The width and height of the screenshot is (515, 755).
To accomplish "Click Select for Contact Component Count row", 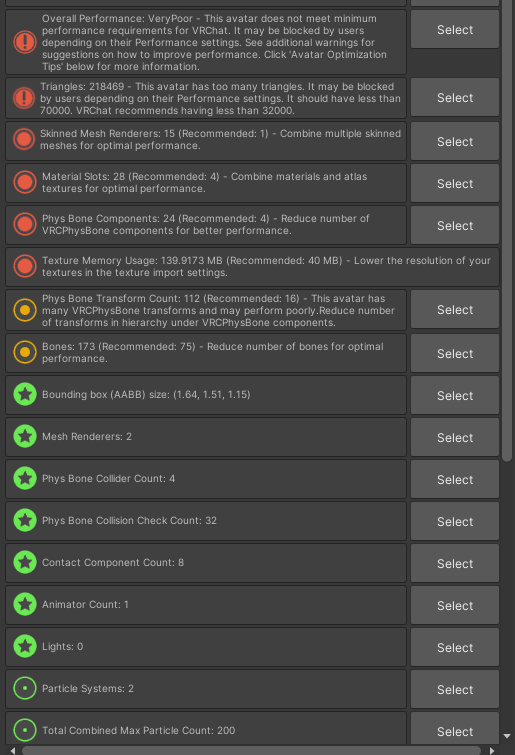I will tap(455, 563).
